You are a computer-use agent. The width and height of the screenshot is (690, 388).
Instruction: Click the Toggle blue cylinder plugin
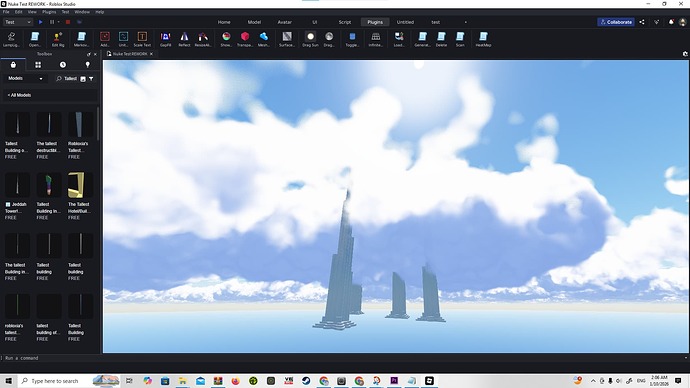[x=352, y=39]
